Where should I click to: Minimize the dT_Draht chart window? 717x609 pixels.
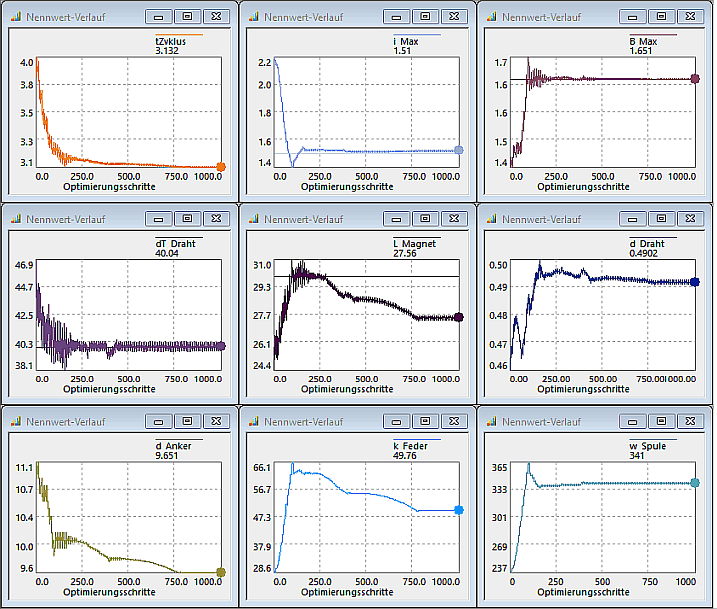[160, 218]
